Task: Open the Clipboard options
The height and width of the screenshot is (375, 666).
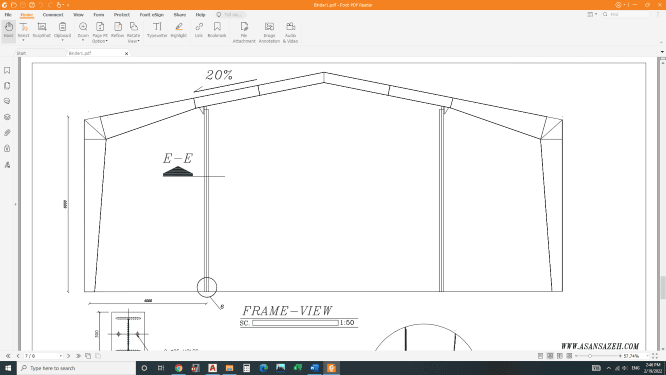Action: (62, 31)
